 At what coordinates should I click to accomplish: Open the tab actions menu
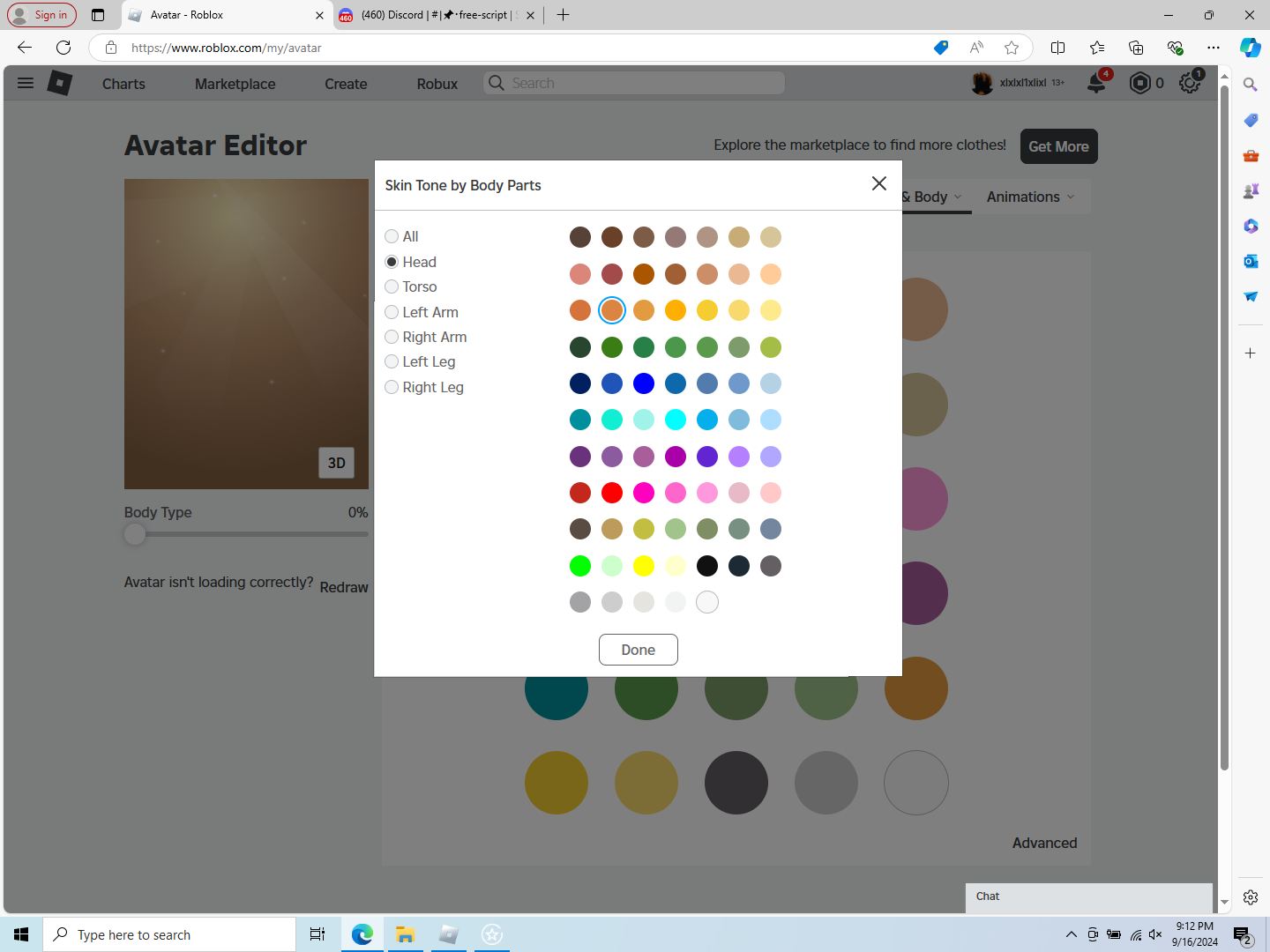pos(98,15)
